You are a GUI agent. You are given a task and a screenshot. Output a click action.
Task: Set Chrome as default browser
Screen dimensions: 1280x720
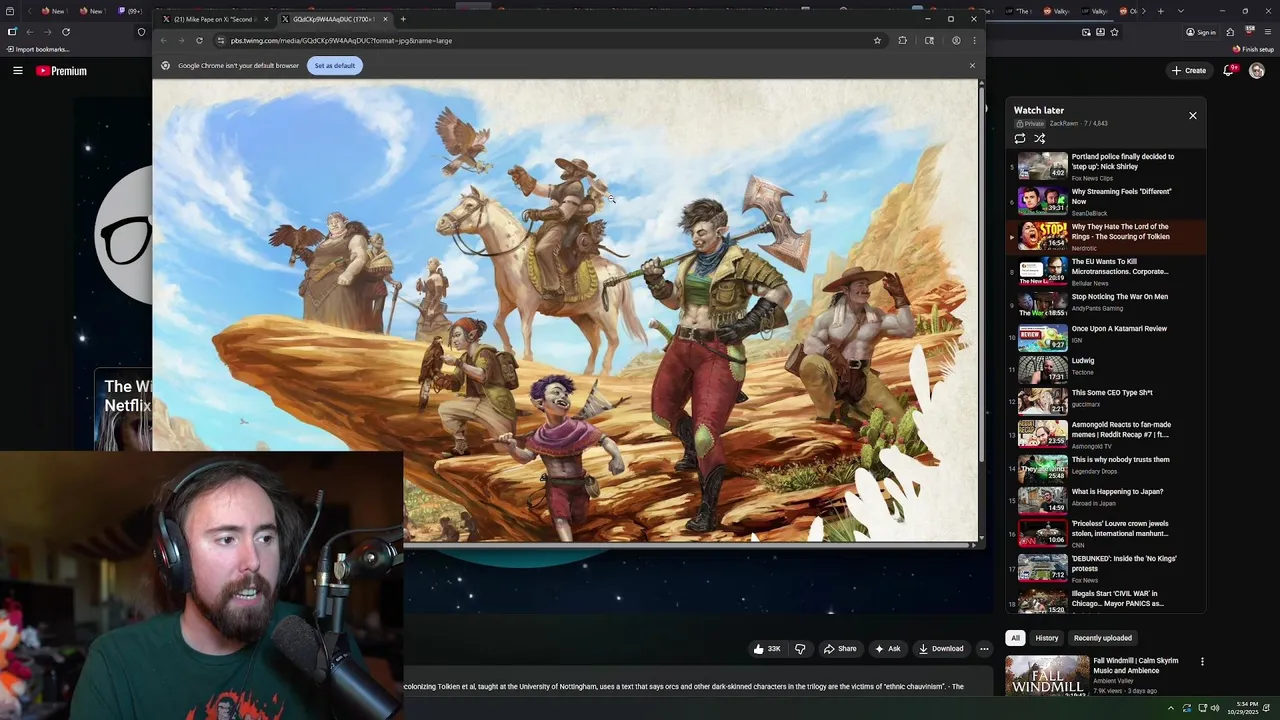pyautogui.click(x=334, y=66)
